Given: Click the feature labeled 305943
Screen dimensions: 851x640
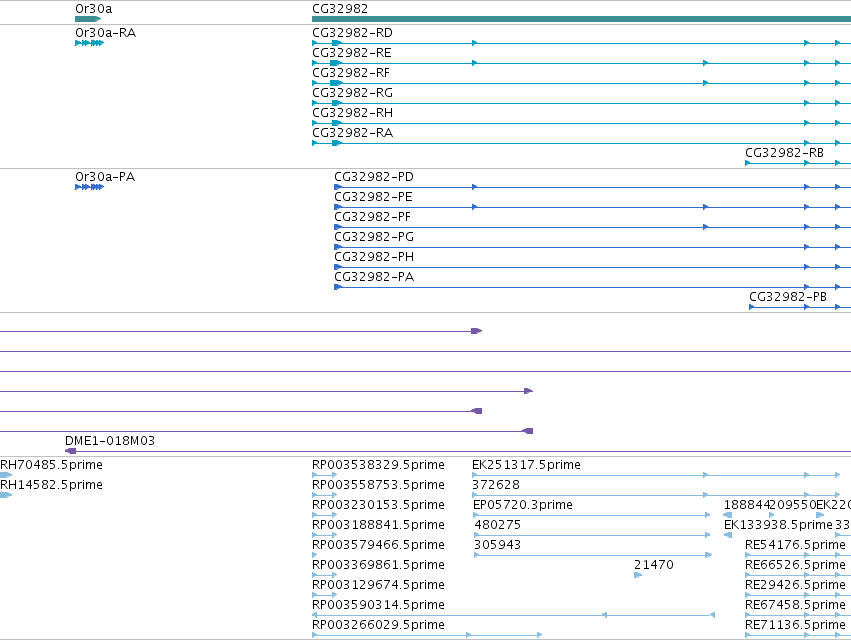Looking at the screenshot, I should (x=497, y=545).
